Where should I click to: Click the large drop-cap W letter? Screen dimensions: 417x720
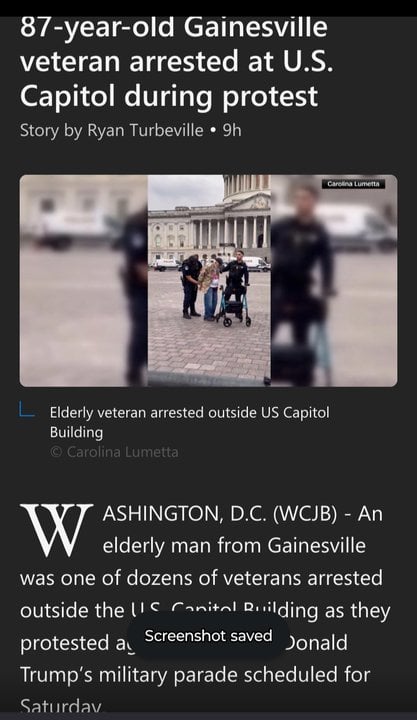(56, 530)
